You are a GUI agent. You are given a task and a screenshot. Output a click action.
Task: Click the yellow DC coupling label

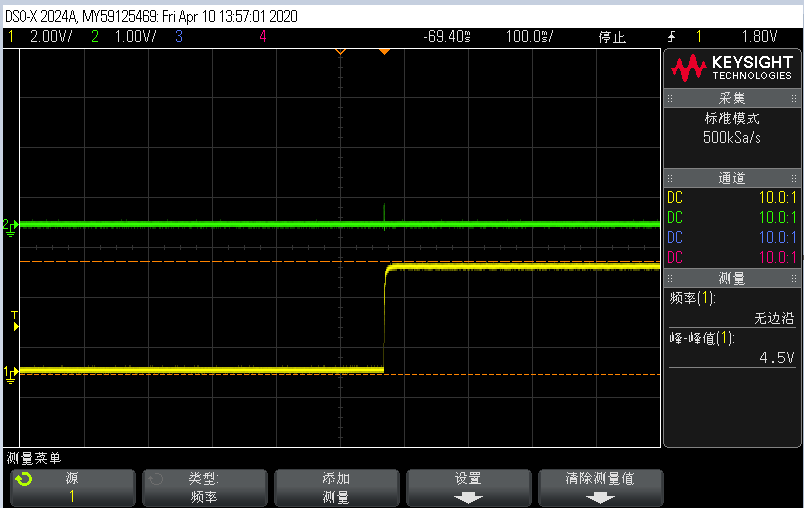click(675, 197)
